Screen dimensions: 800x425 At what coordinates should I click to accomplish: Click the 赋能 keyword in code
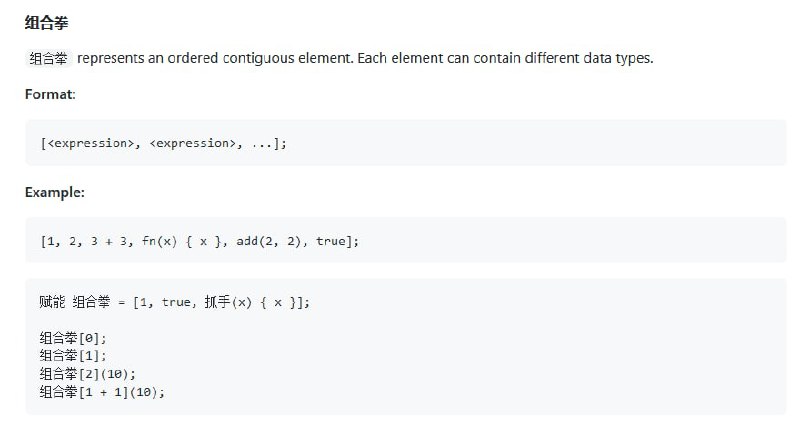point(52,302)
